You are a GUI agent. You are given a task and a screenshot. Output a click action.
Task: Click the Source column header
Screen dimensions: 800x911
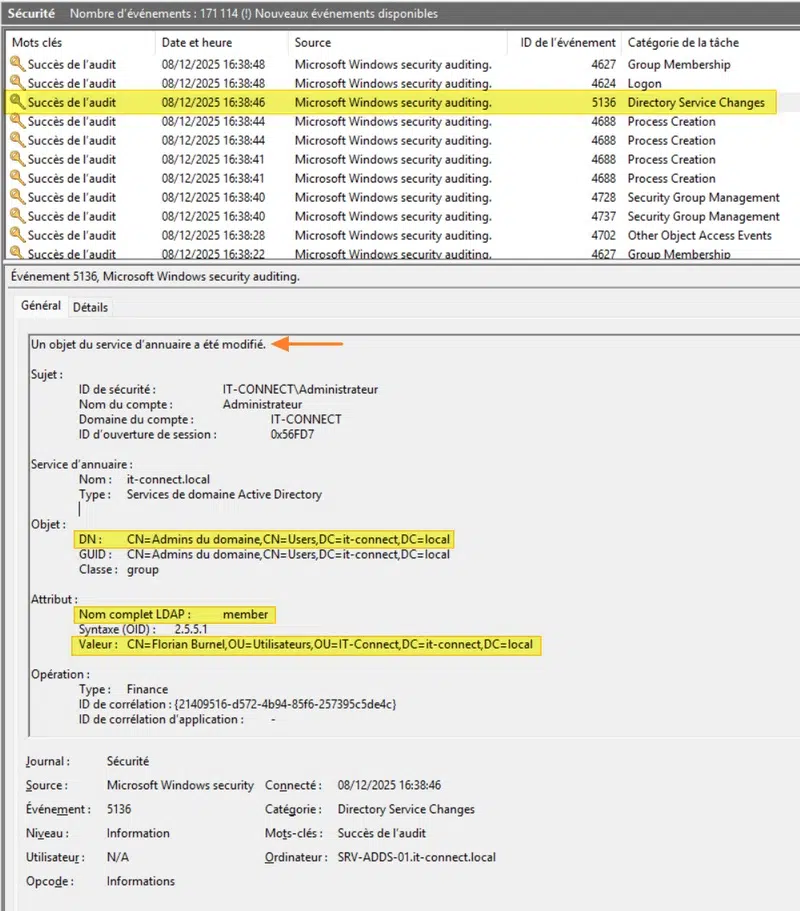(313, 42)
